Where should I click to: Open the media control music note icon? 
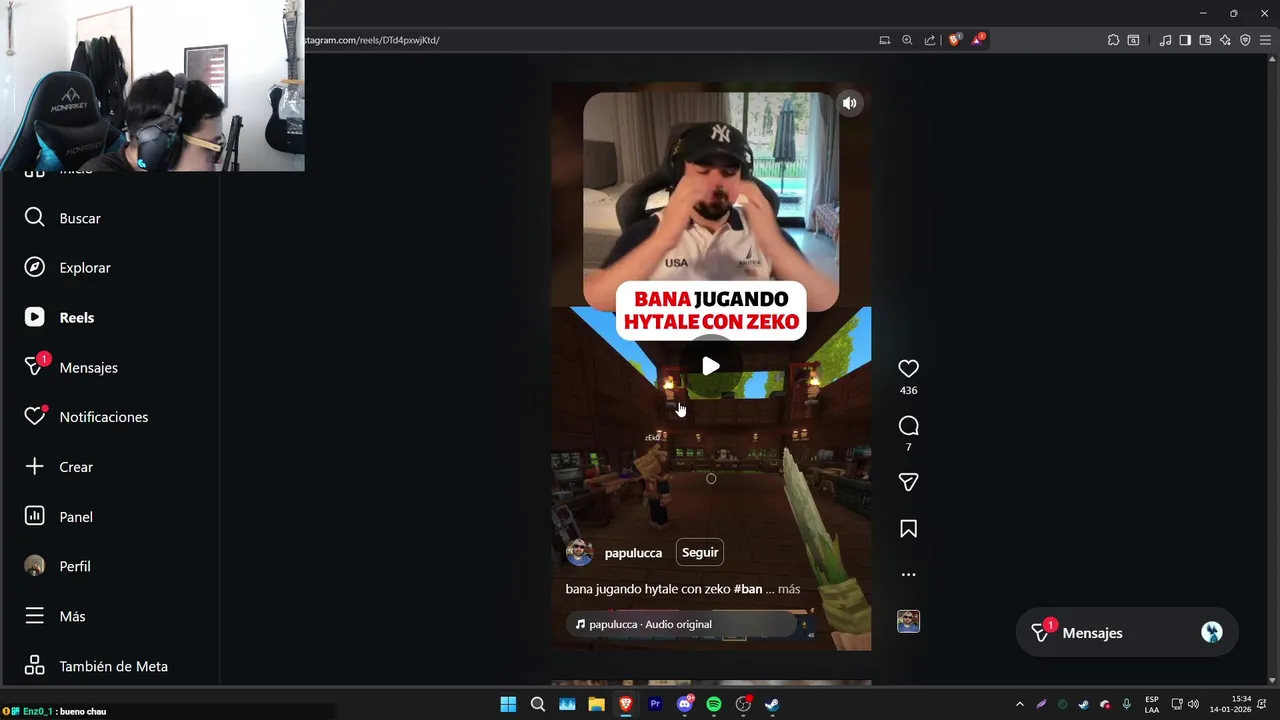[1165, 40]
